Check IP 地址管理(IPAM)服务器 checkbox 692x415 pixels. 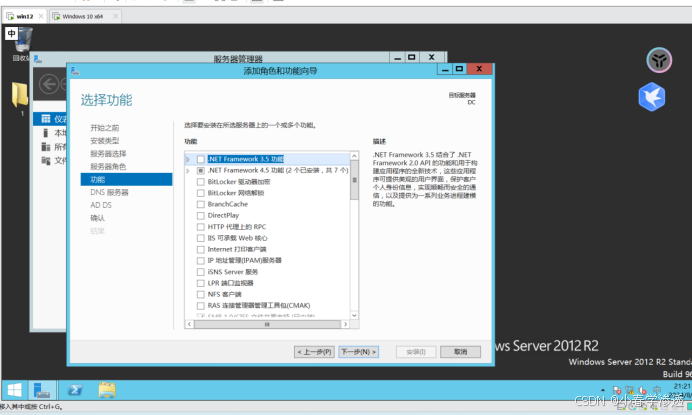tap(201, 260)
